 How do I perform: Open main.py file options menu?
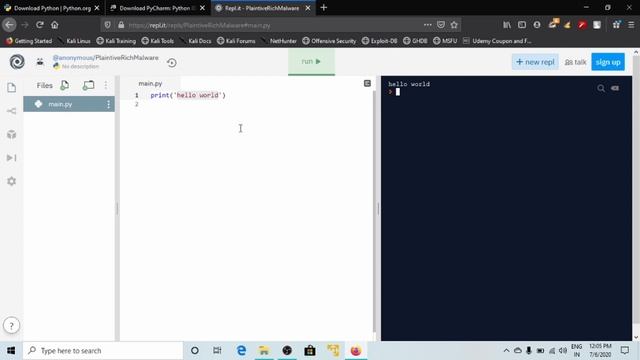109,104
